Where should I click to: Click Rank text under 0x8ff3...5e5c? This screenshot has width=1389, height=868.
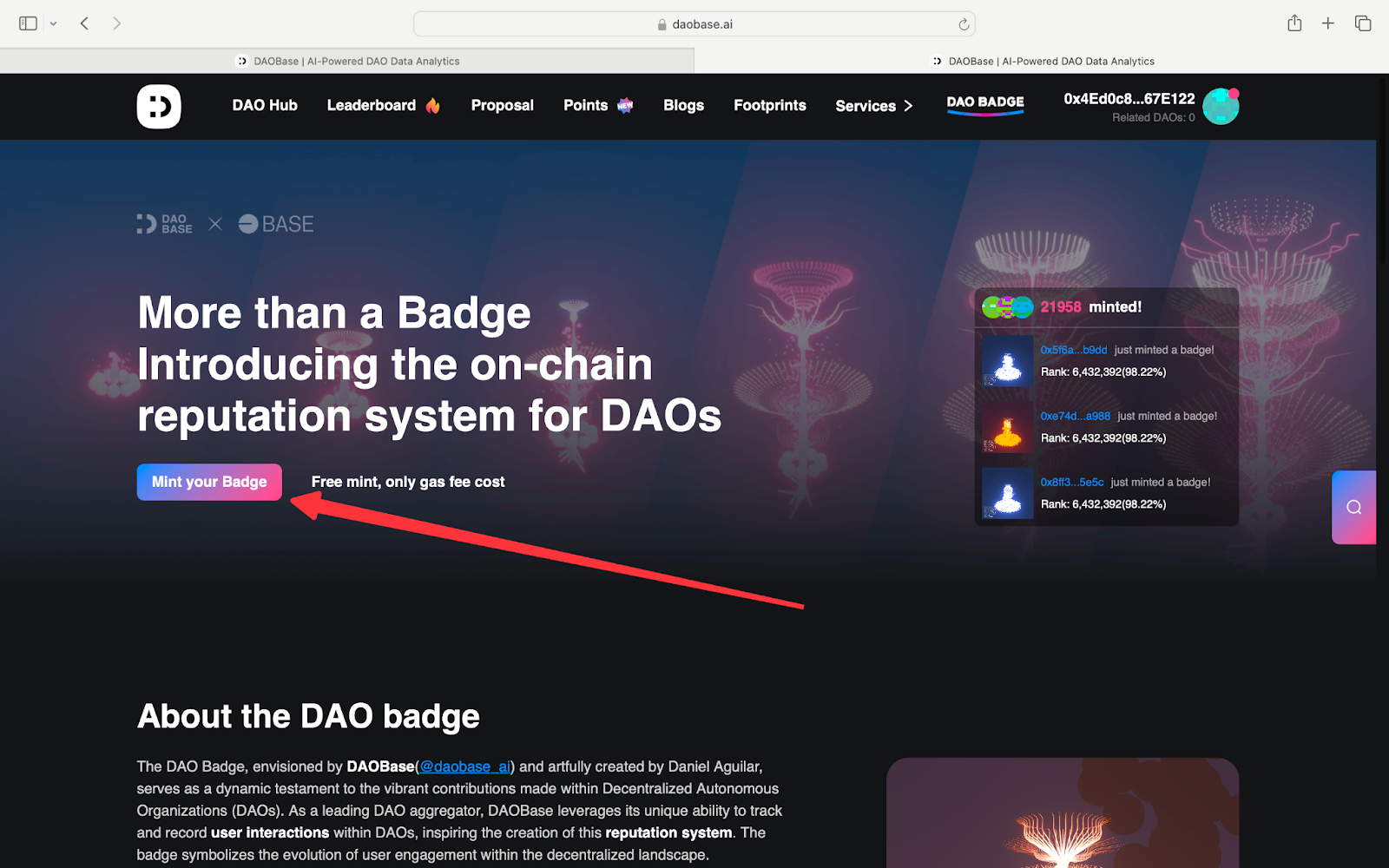[x=1103, y=504]
